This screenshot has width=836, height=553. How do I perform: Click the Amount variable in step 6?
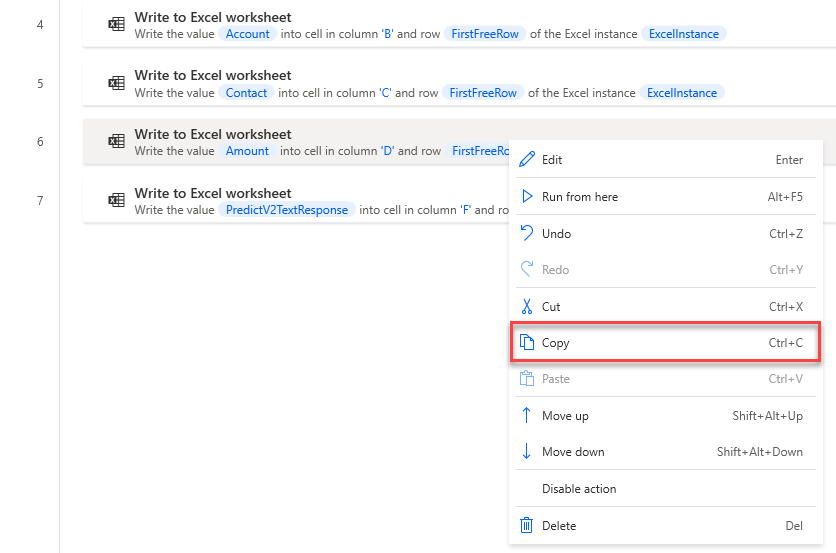247,151
